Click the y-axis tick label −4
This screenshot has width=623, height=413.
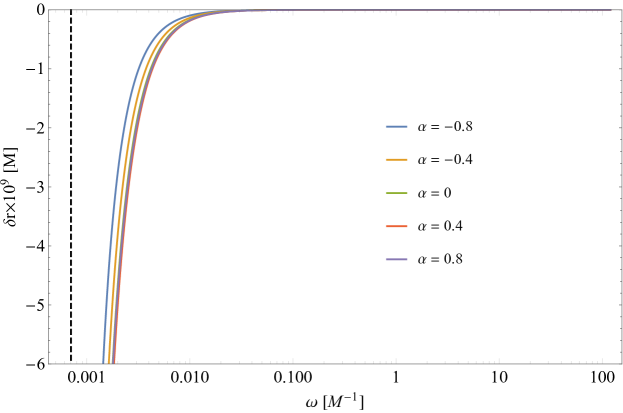(x=35, y=246)
